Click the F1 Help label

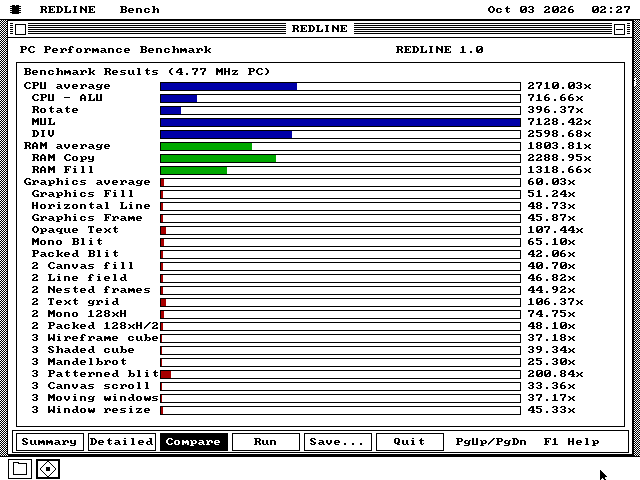tap(571, 442)
